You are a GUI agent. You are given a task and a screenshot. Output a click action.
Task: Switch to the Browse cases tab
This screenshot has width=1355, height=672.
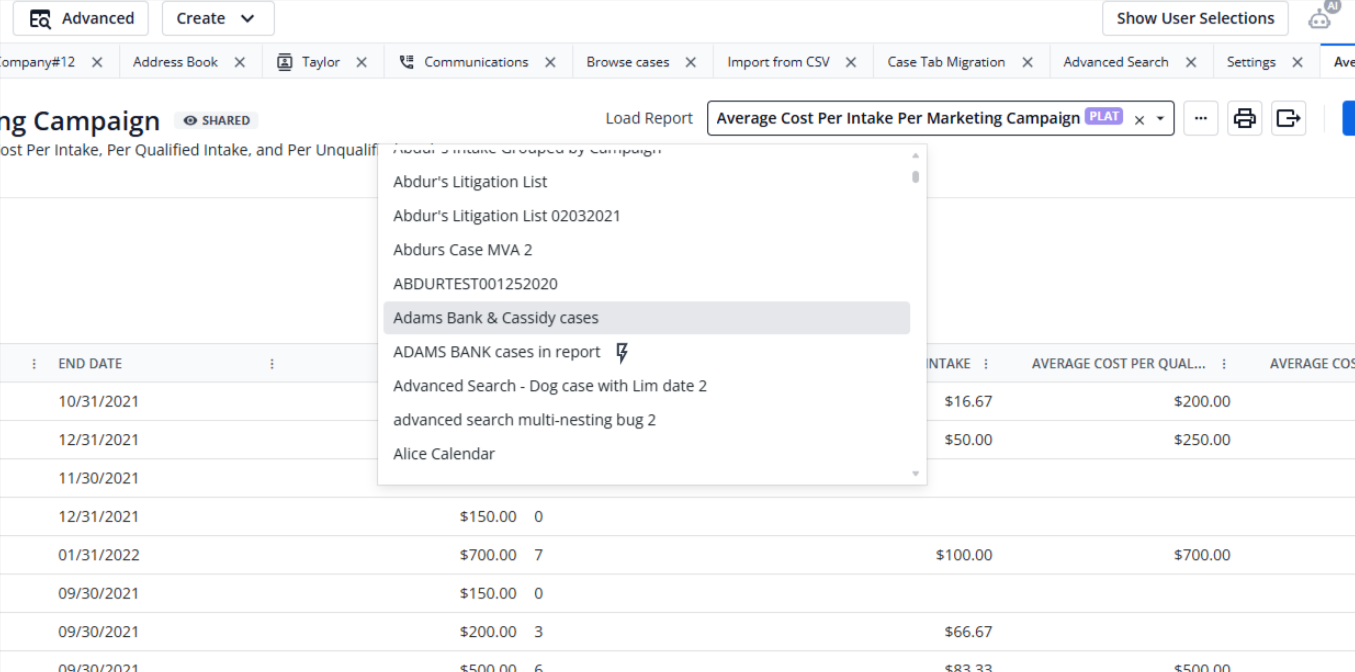pos(629,61)
